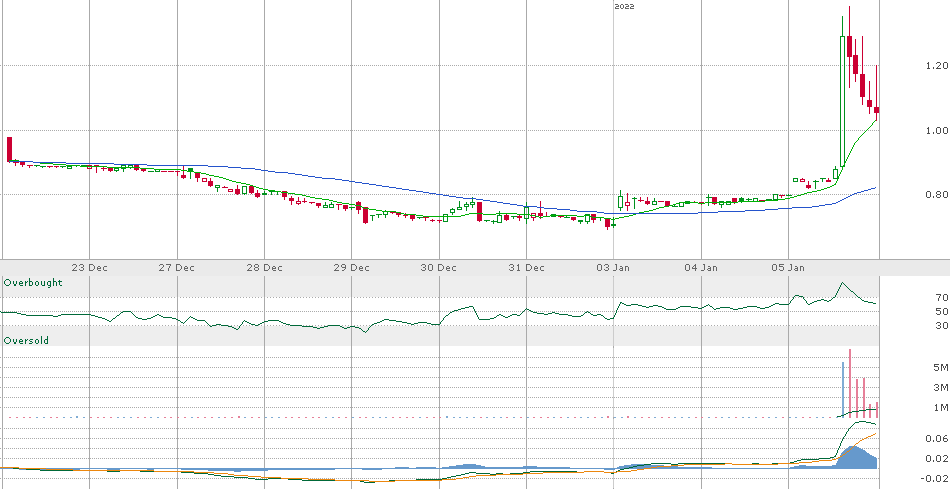This screenshot has width=950, height=489.
Task: Click the RSI 30 level label
Action: coord(942,326)
